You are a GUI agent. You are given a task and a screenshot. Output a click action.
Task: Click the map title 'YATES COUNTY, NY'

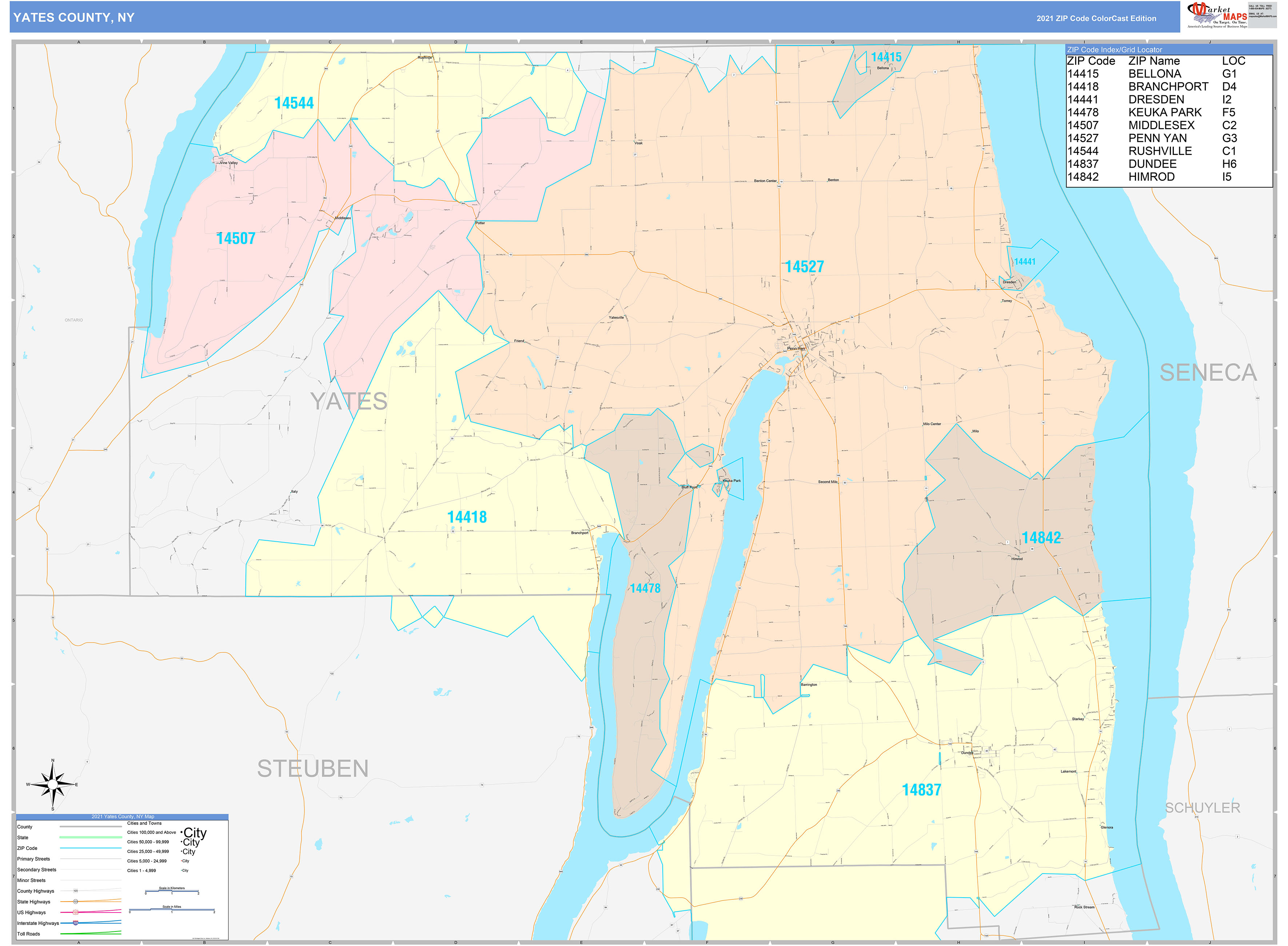(x=74, y=18)
